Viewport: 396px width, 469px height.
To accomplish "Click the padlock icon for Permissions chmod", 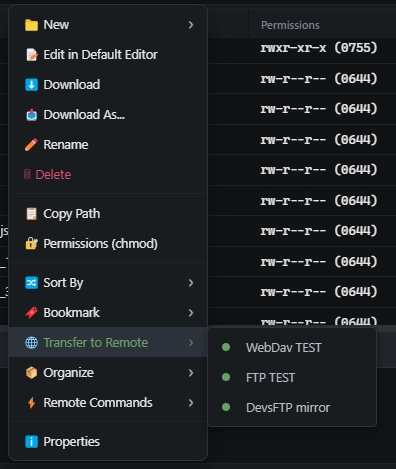I will [x=31, y=244].
